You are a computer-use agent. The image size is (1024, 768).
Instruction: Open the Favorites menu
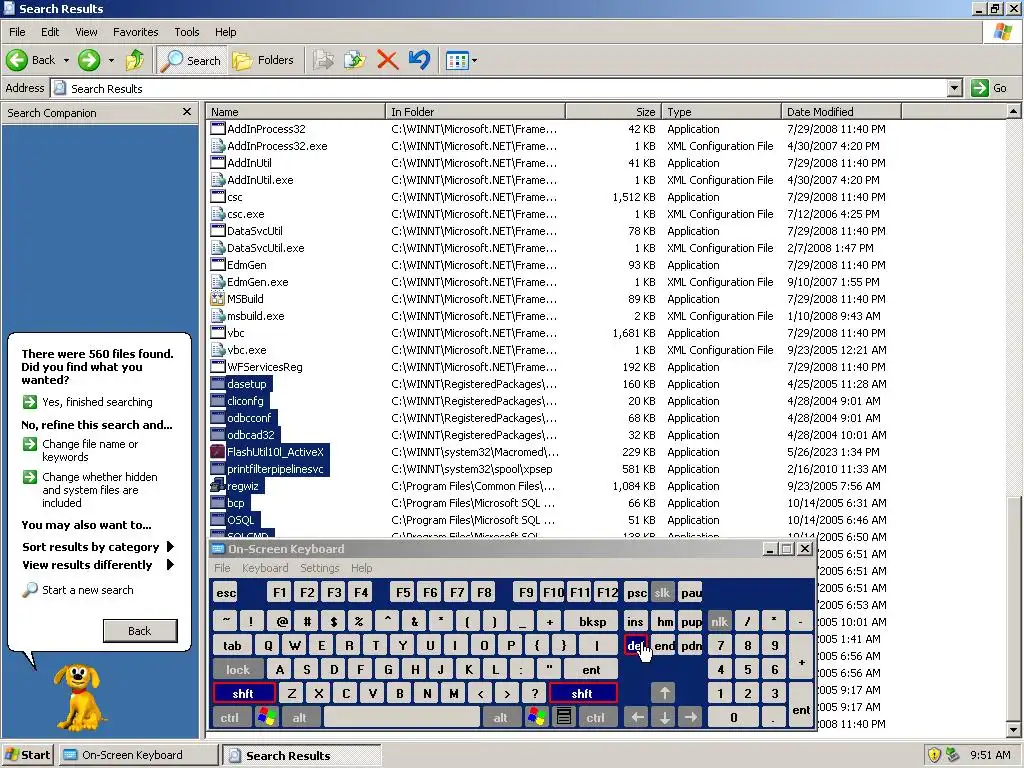point(135,32)
